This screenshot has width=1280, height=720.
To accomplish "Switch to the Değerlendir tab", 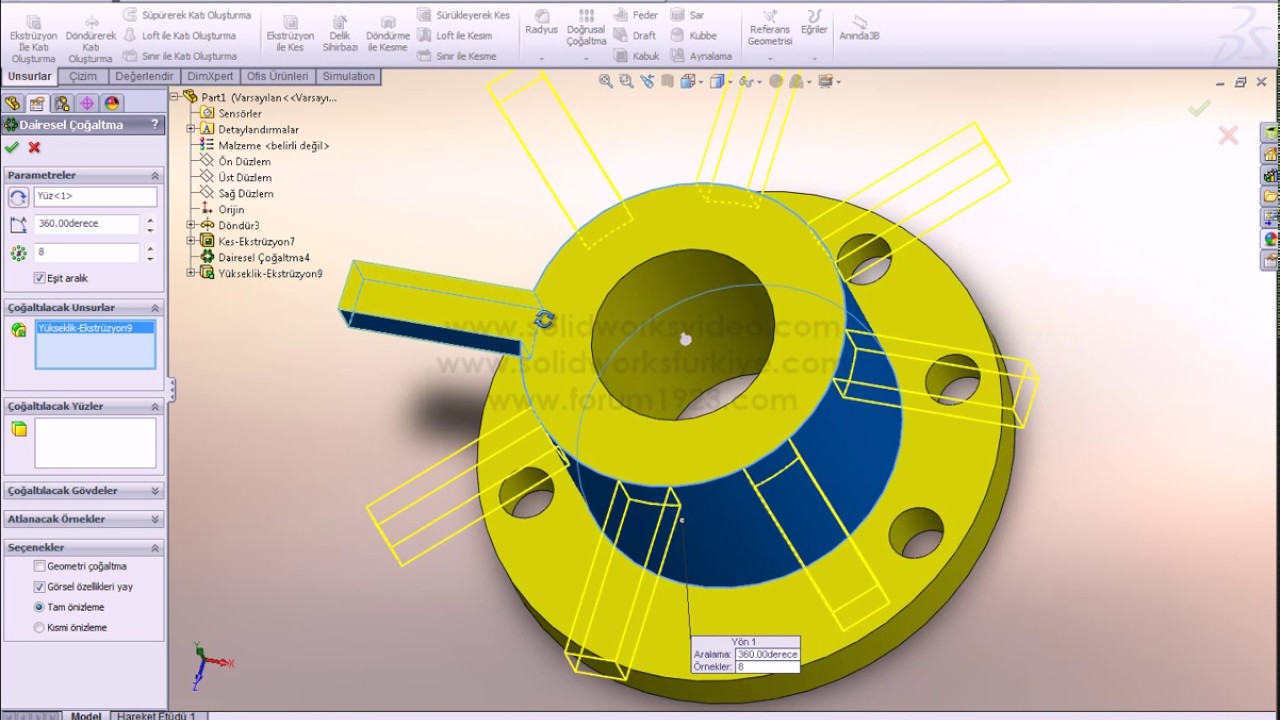I will pyautogui.click(x=144, y=76).
